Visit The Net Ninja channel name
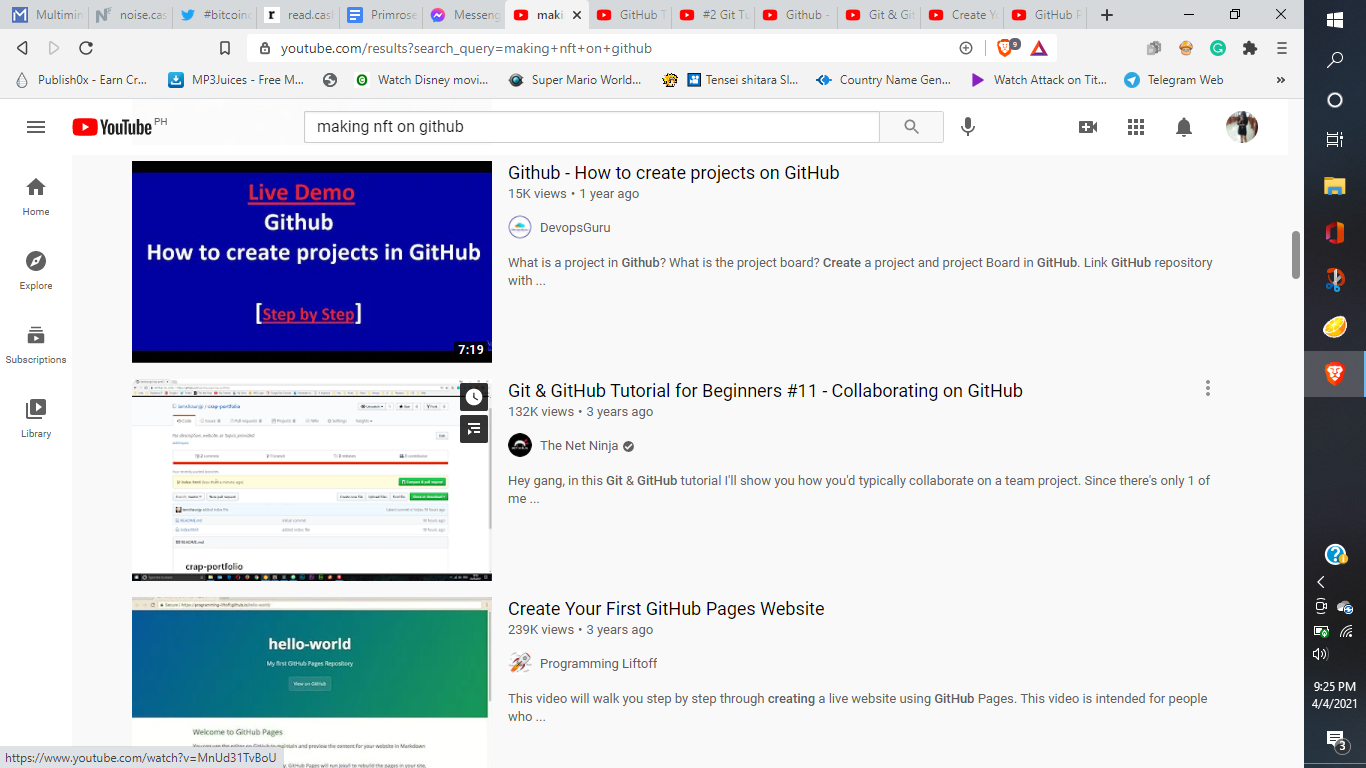The width and height of the screenshot is (1366, 768). (579, 446)
